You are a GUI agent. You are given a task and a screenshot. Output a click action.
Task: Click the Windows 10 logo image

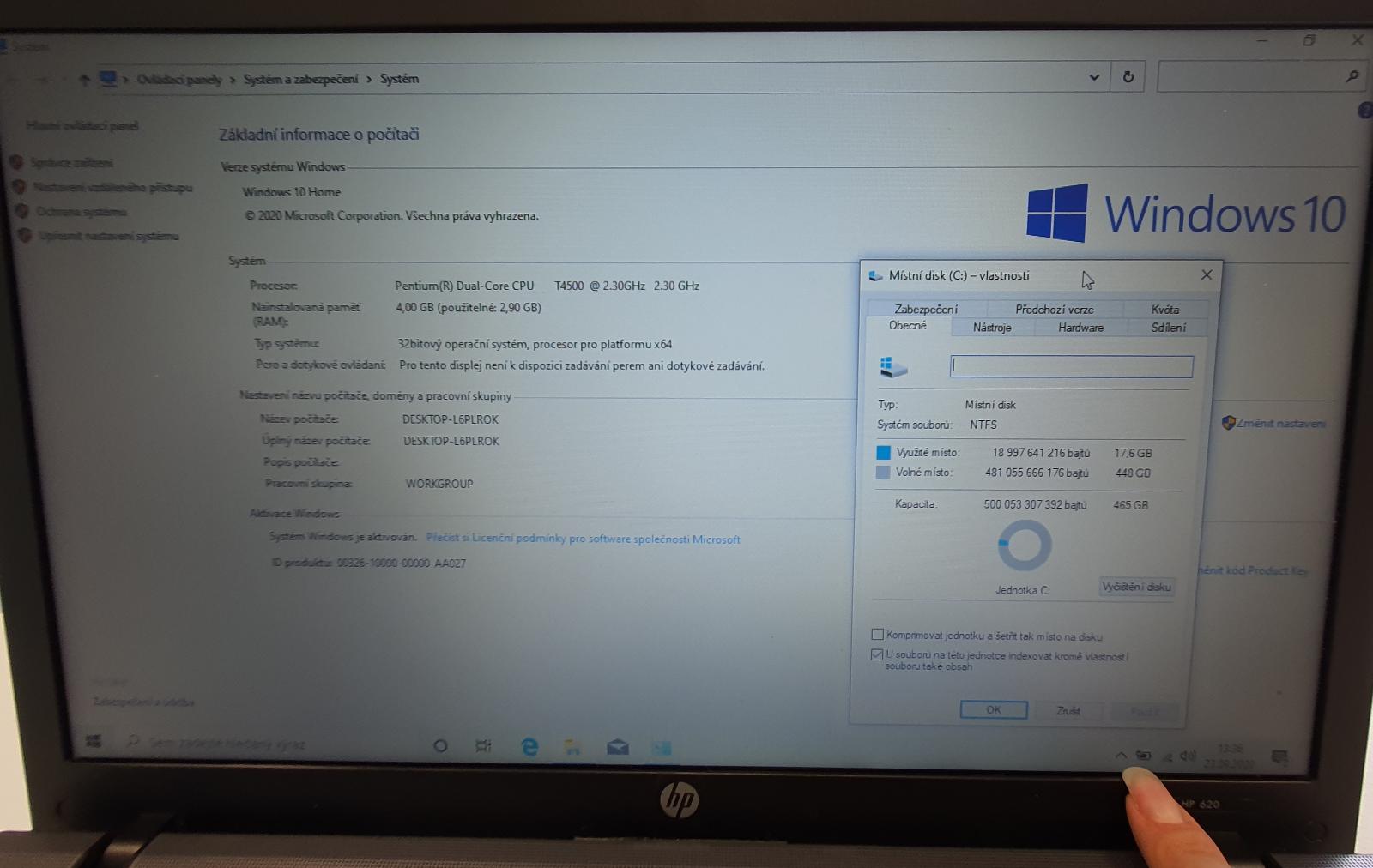(x=1186, y=213)
